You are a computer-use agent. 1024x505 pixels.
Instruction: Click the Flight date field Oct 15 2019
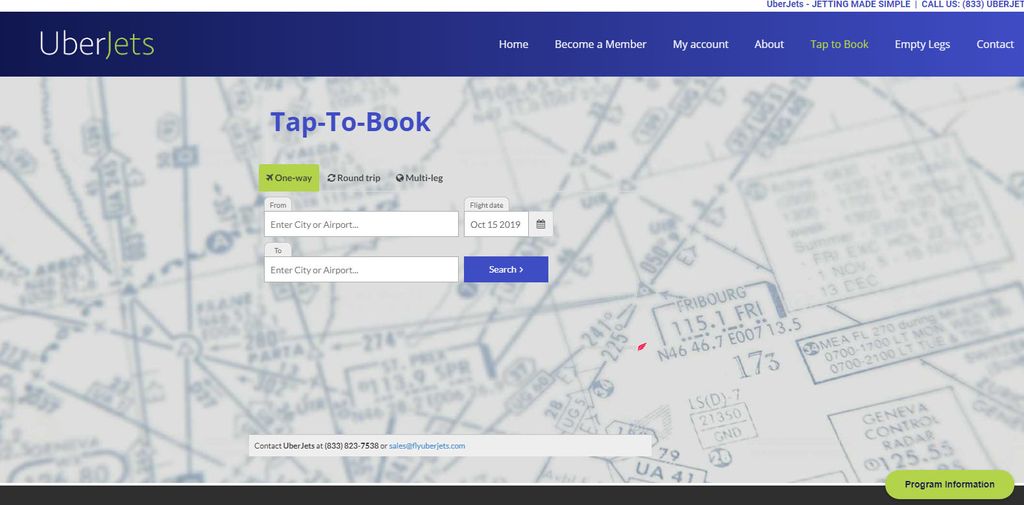[x=496, y=224]
